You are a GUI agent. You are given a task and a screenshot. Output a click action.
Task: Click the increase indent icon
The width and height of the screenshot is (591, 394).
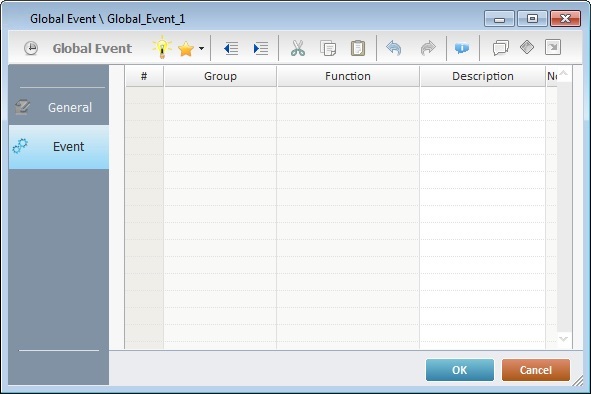[x=261, y=49]
